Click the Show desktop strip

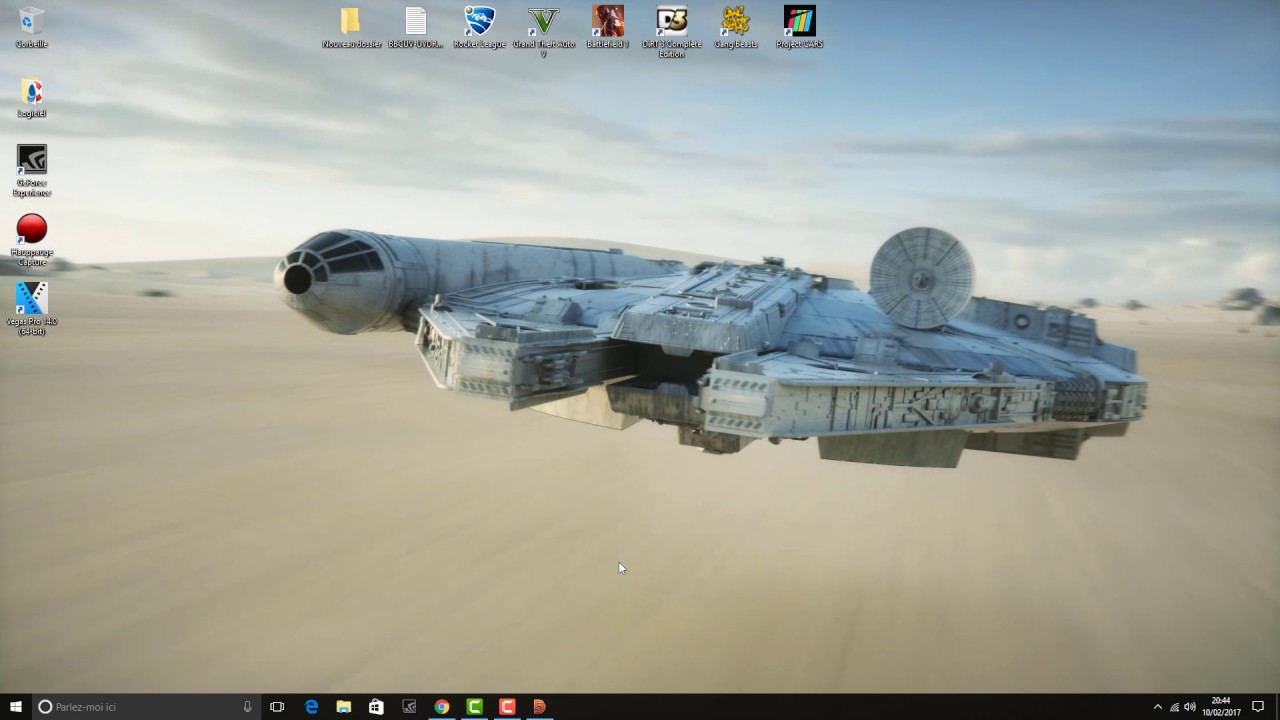(1277, 707)
